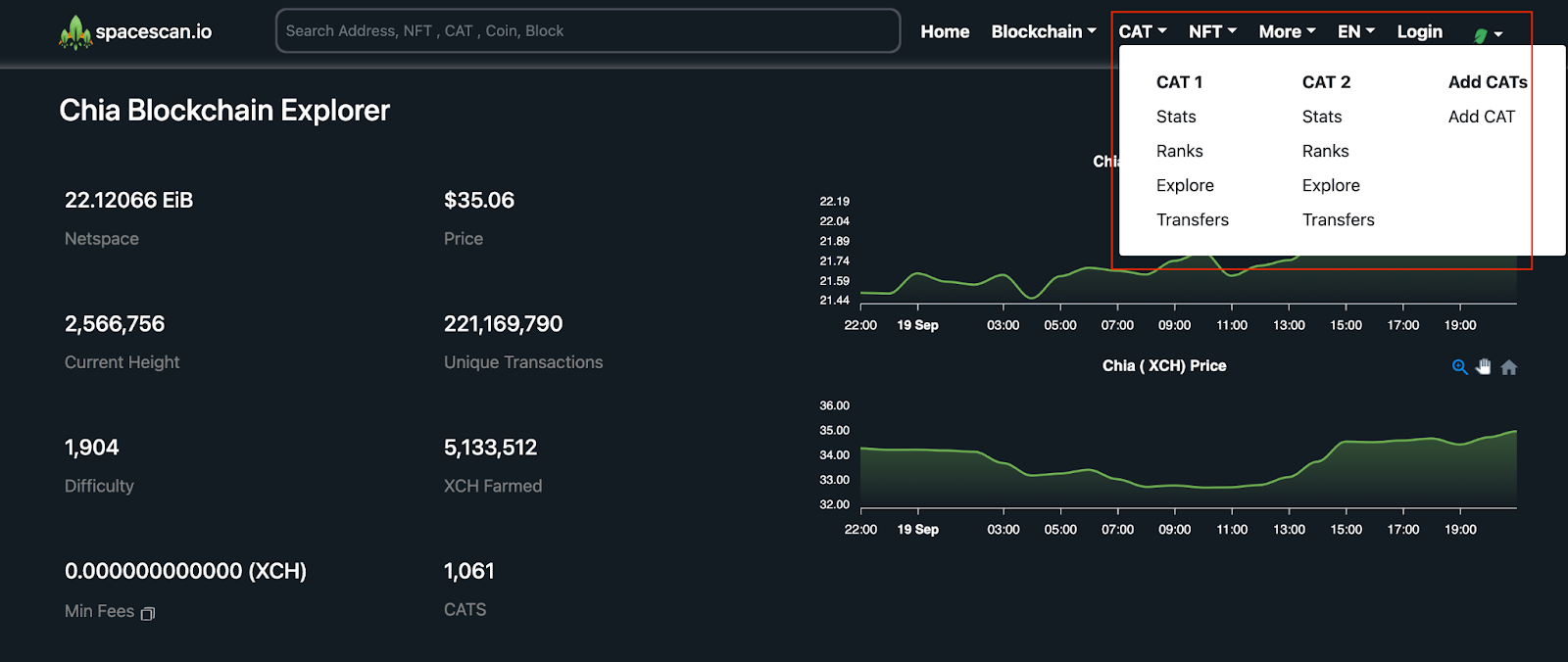Viewport: 1568px width, 662px height.
Task: Reset the price chart with home icon
Action: pos(1509,367)
